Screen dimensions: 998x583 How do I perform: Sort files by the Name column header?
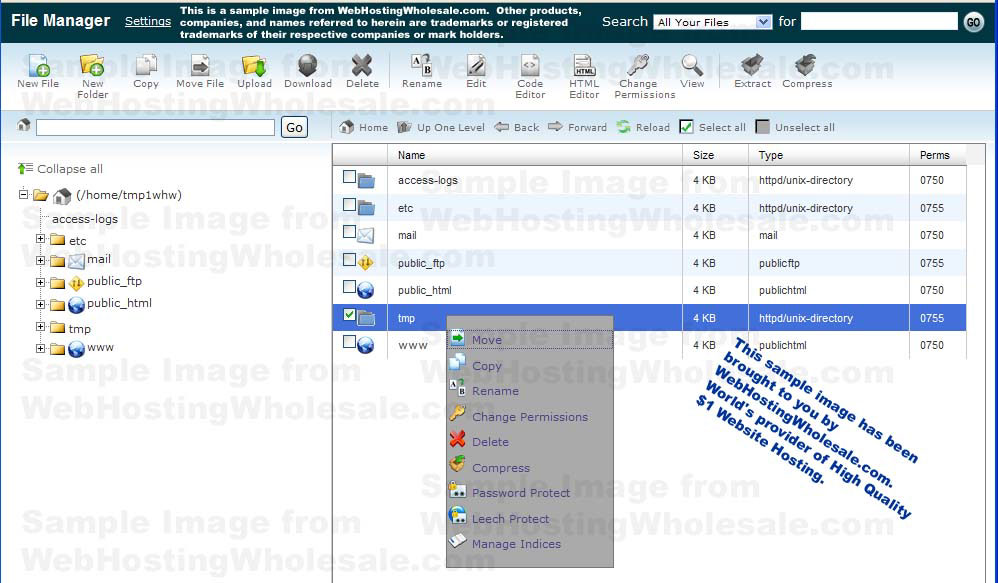[411, 155]
